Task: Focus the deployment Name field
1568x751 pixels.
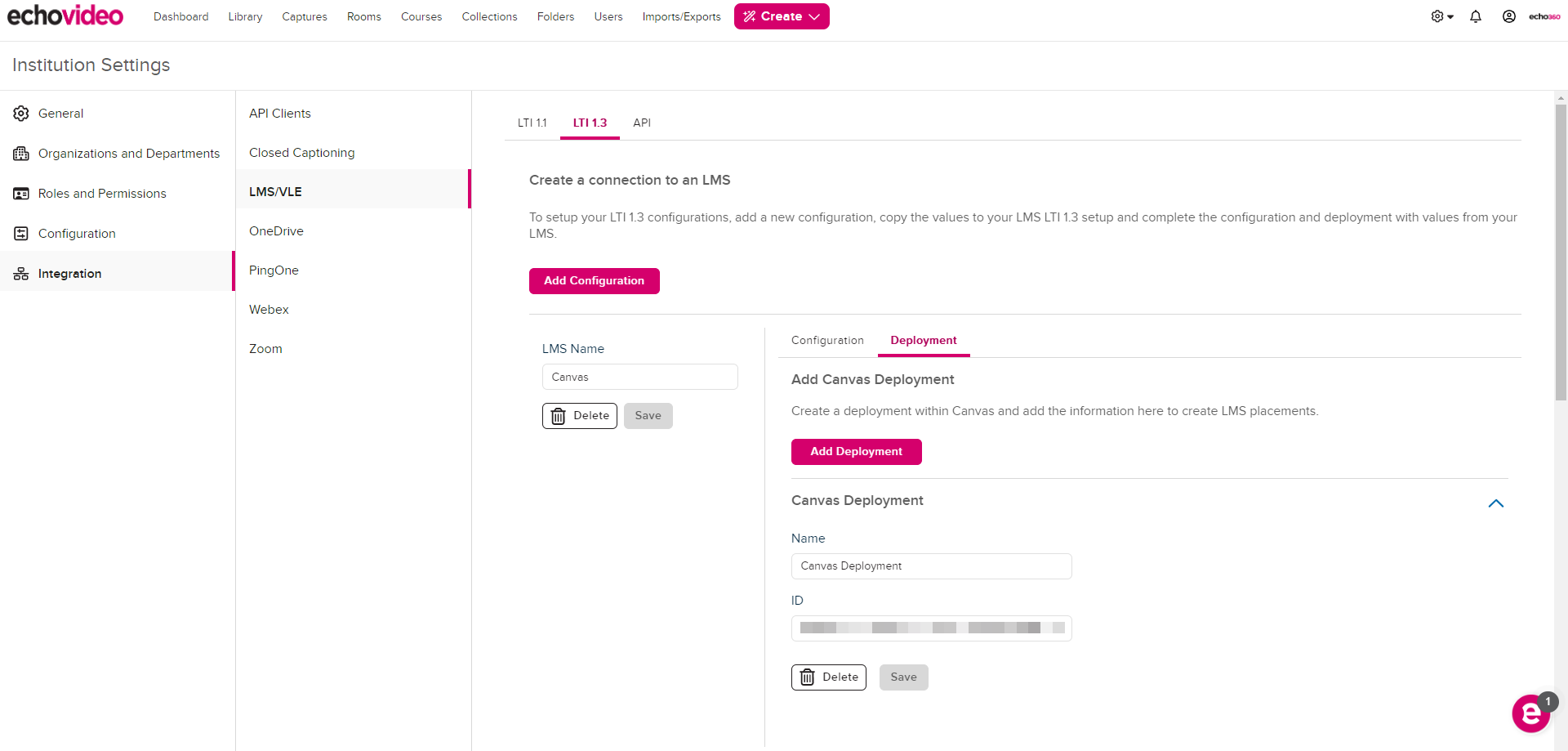Action: (x=932, y=566)
